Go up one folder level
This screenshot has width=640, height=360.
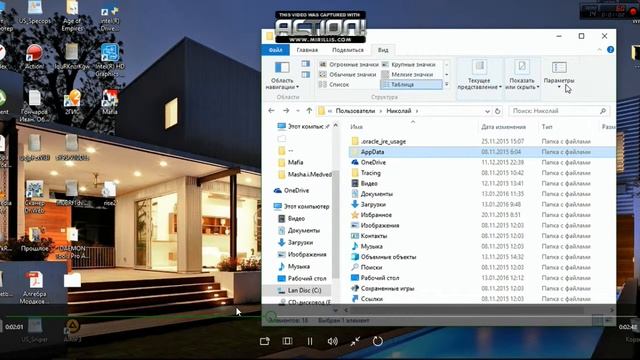(309, 111)
